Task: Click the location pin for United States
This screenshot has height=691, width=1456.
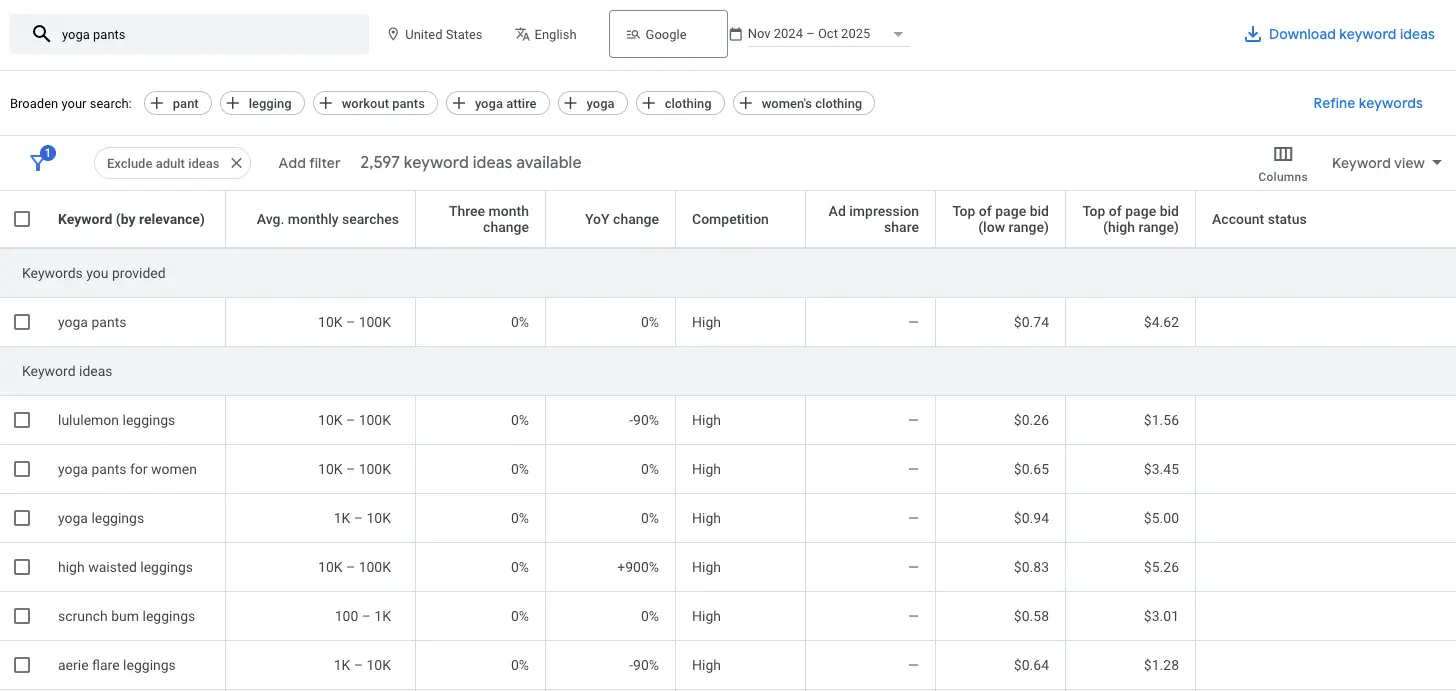Action: tap(392, 34)
